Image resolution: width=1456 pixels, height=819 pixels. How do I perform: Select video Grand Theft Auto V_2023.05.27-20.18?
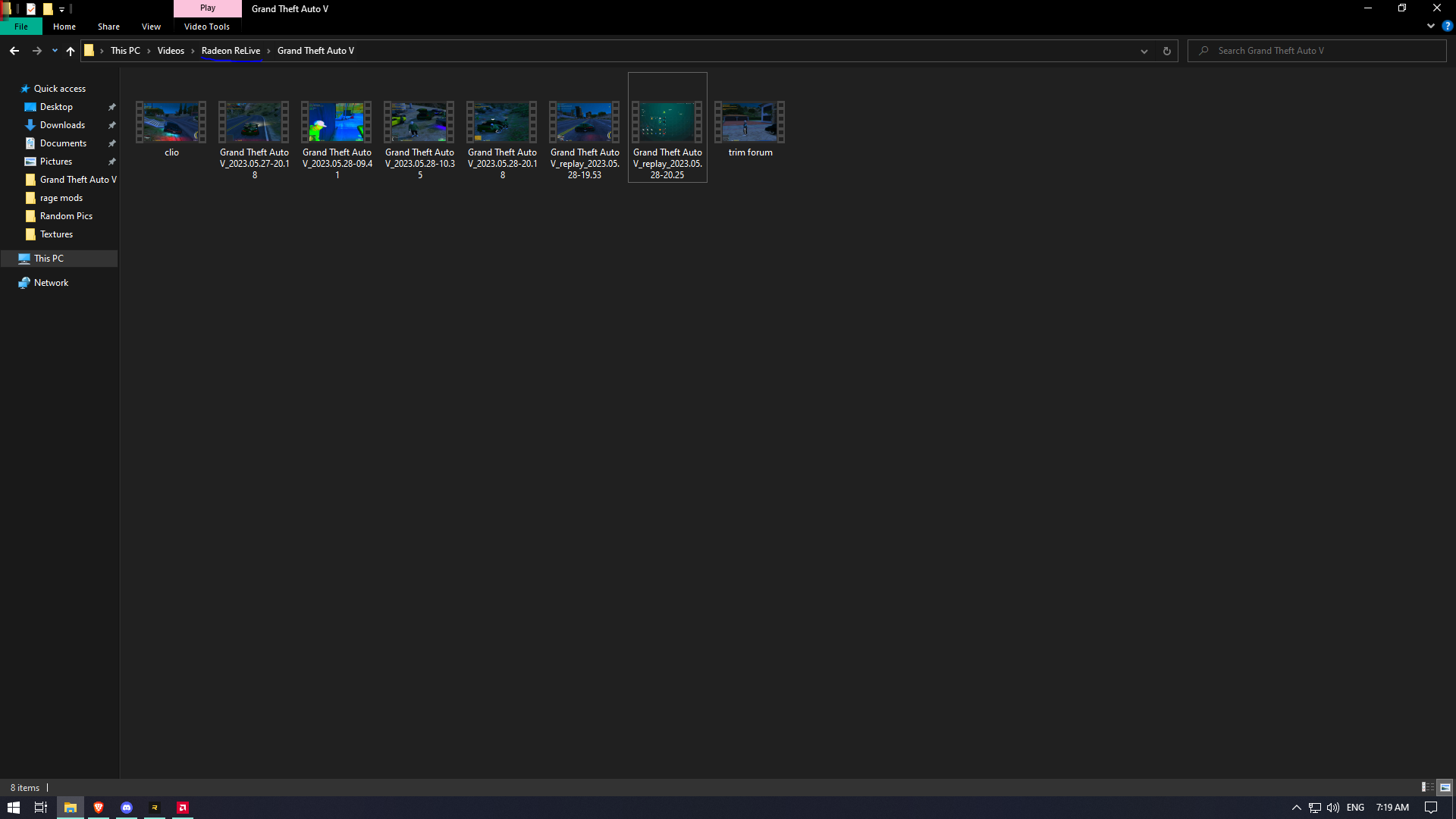pyautogui.click(x=254, y=140)
